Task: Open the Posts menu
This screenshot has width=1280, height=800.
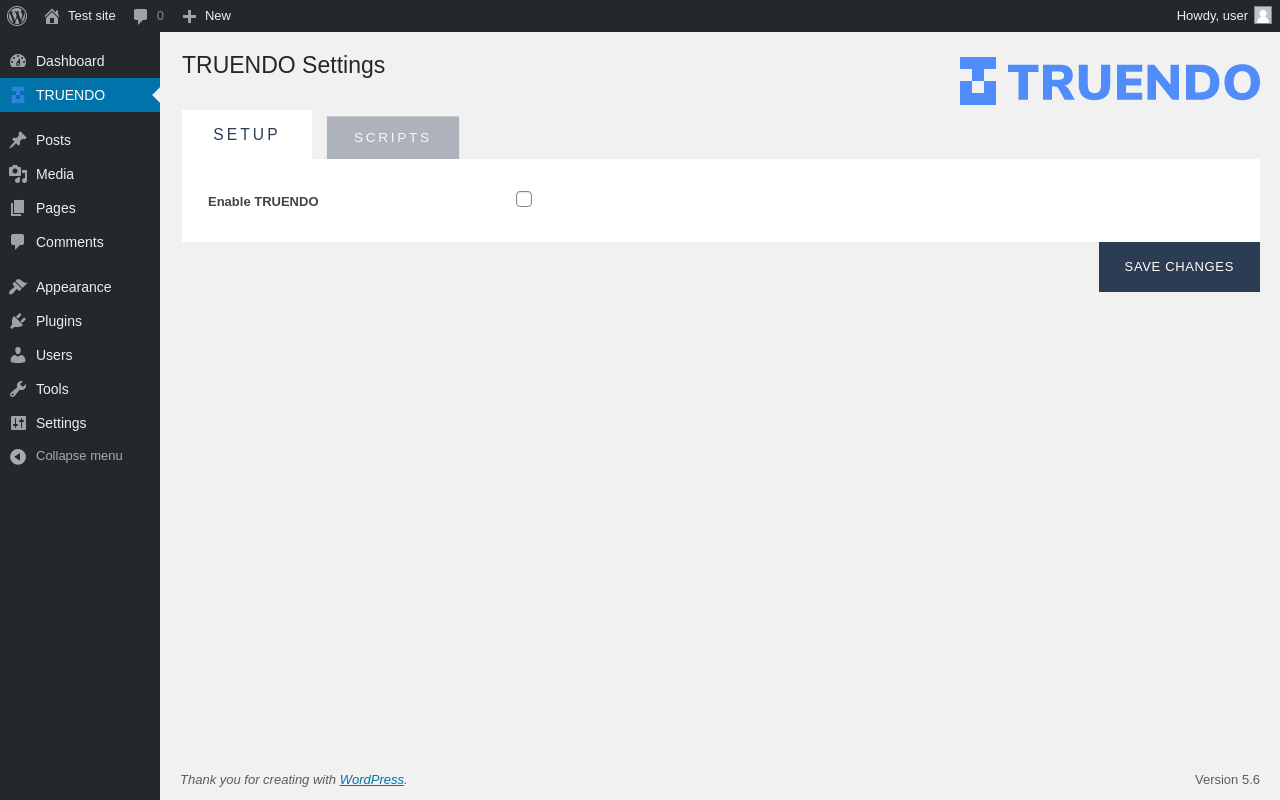Action: (x=80, y=140)
